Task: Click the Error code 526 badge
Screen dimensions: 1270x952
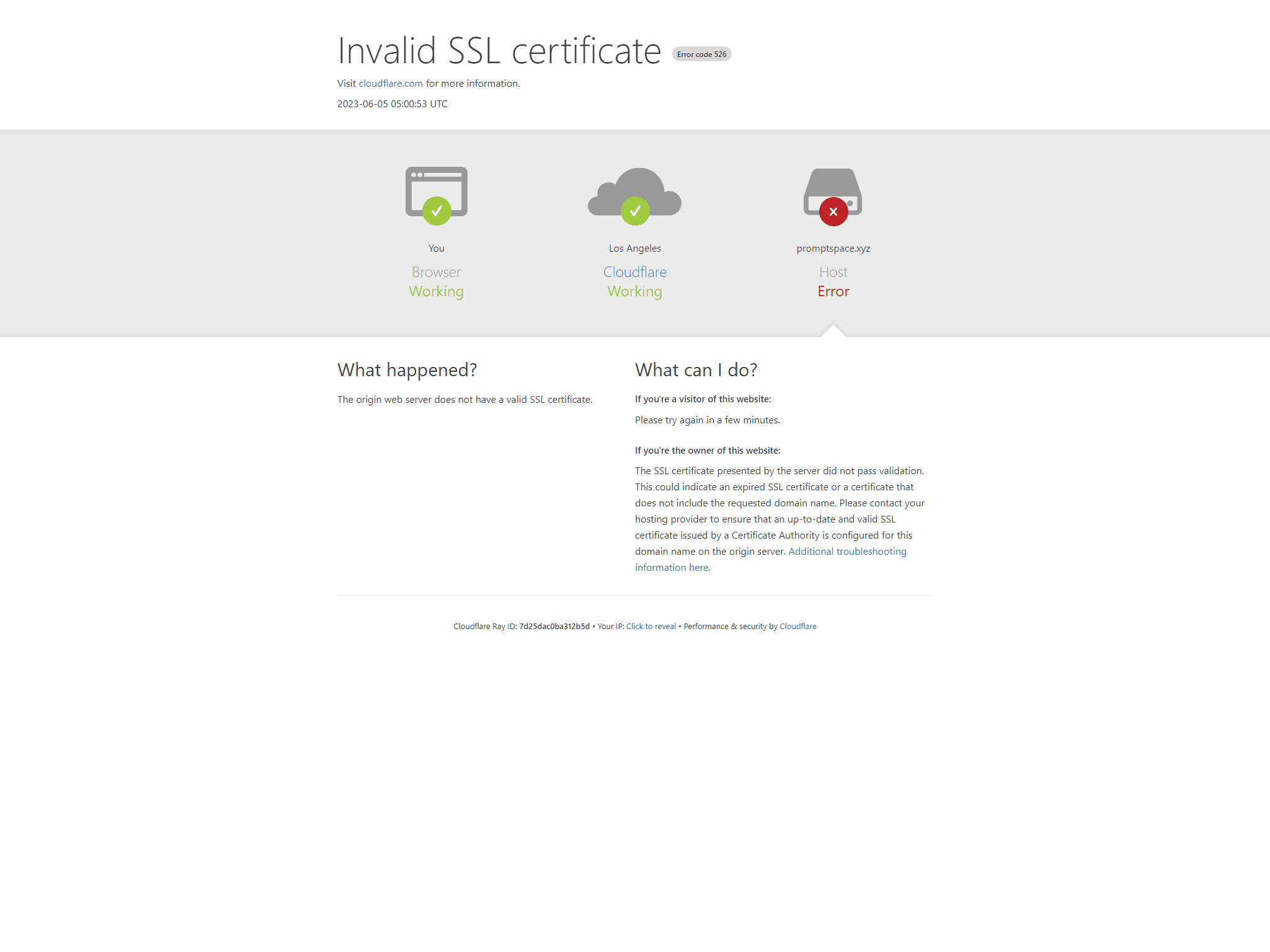Action: (x=702, y=55)
